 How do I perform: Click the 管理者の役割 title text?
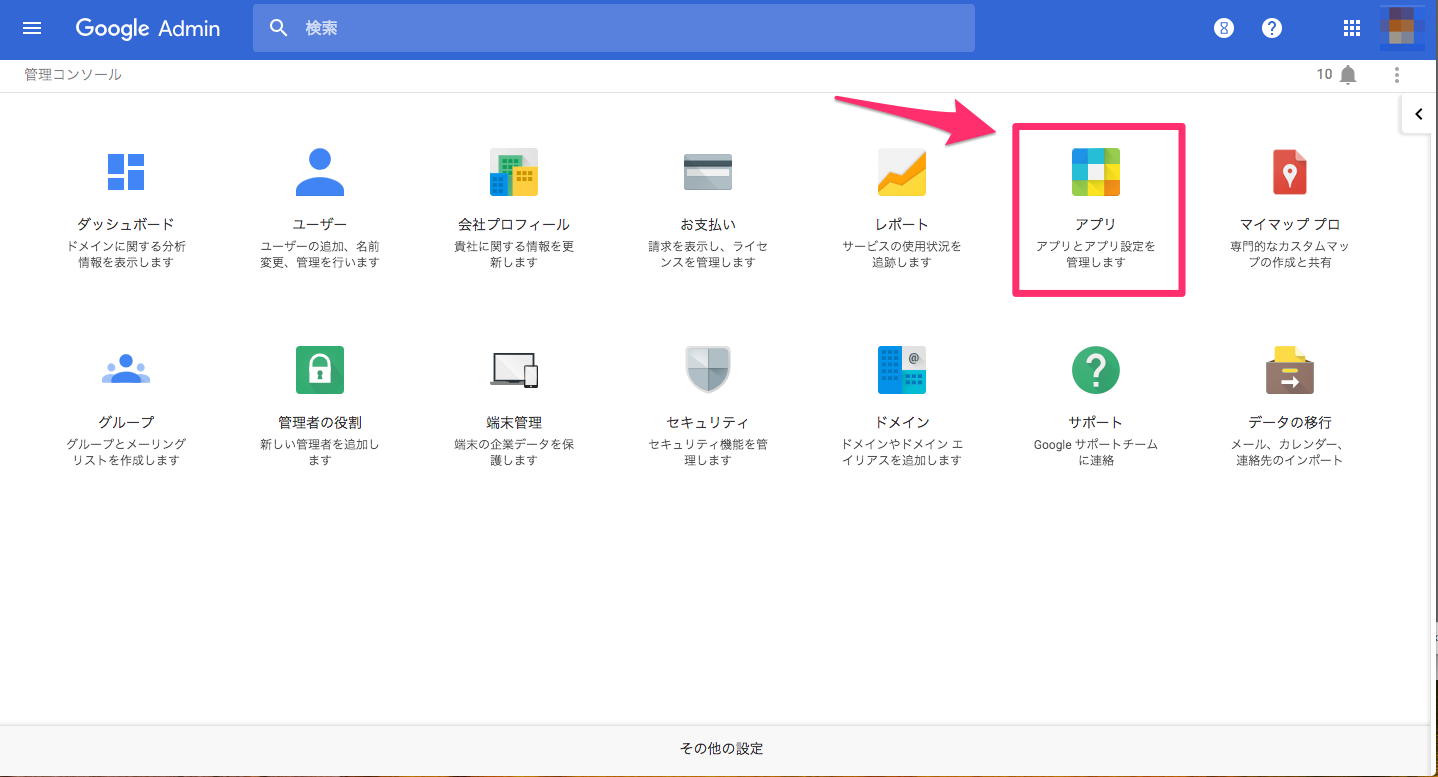[x=320, y=423]
